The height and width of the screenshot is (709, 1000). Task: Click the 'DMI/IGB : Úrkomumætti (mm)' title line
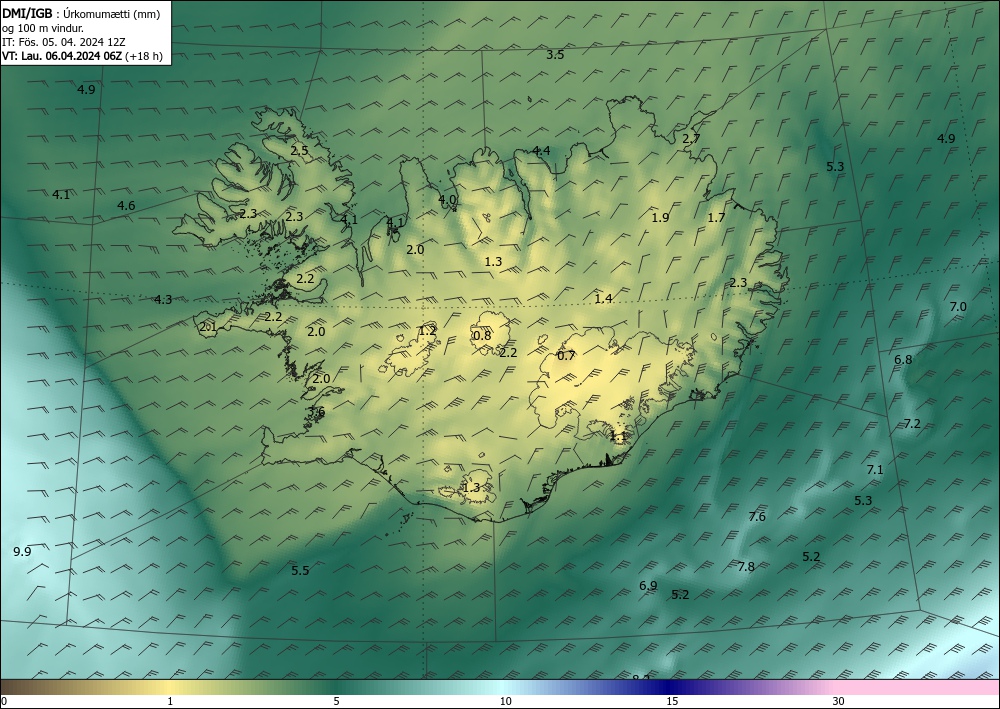click(x=81, y=13)
